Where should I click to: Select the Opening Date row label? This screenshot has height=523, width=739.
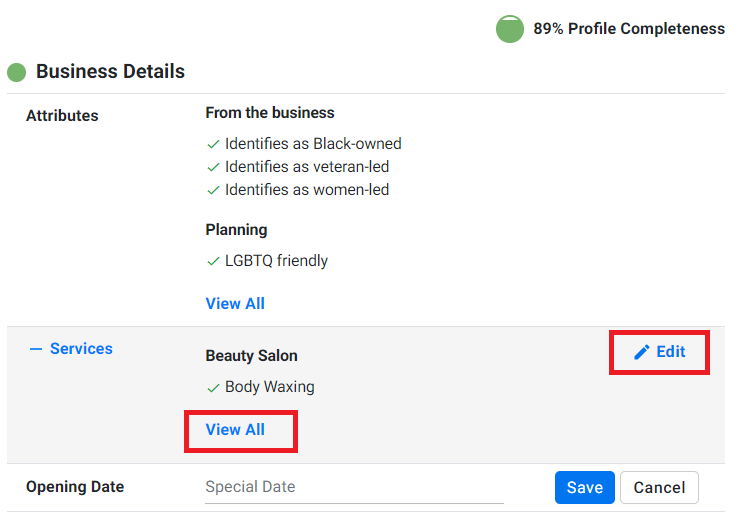point(75,487)
